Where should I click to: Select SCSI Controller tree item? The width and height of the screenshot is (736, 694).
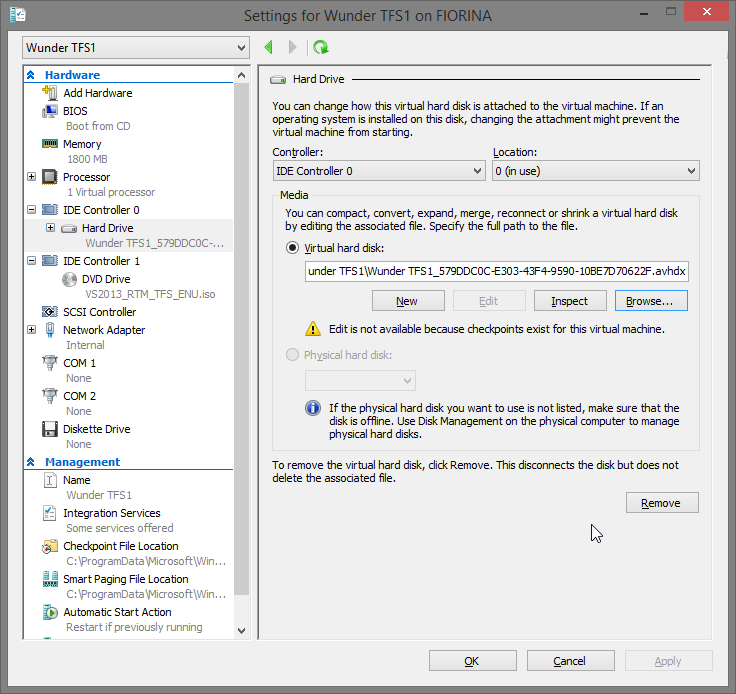[100, 312]
